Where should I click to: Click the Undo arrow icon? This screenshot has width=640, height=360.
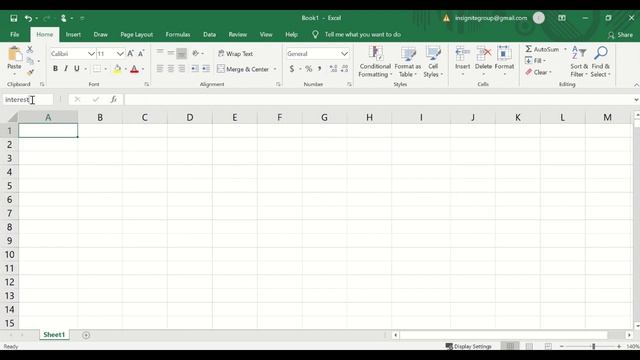[28, 18]
